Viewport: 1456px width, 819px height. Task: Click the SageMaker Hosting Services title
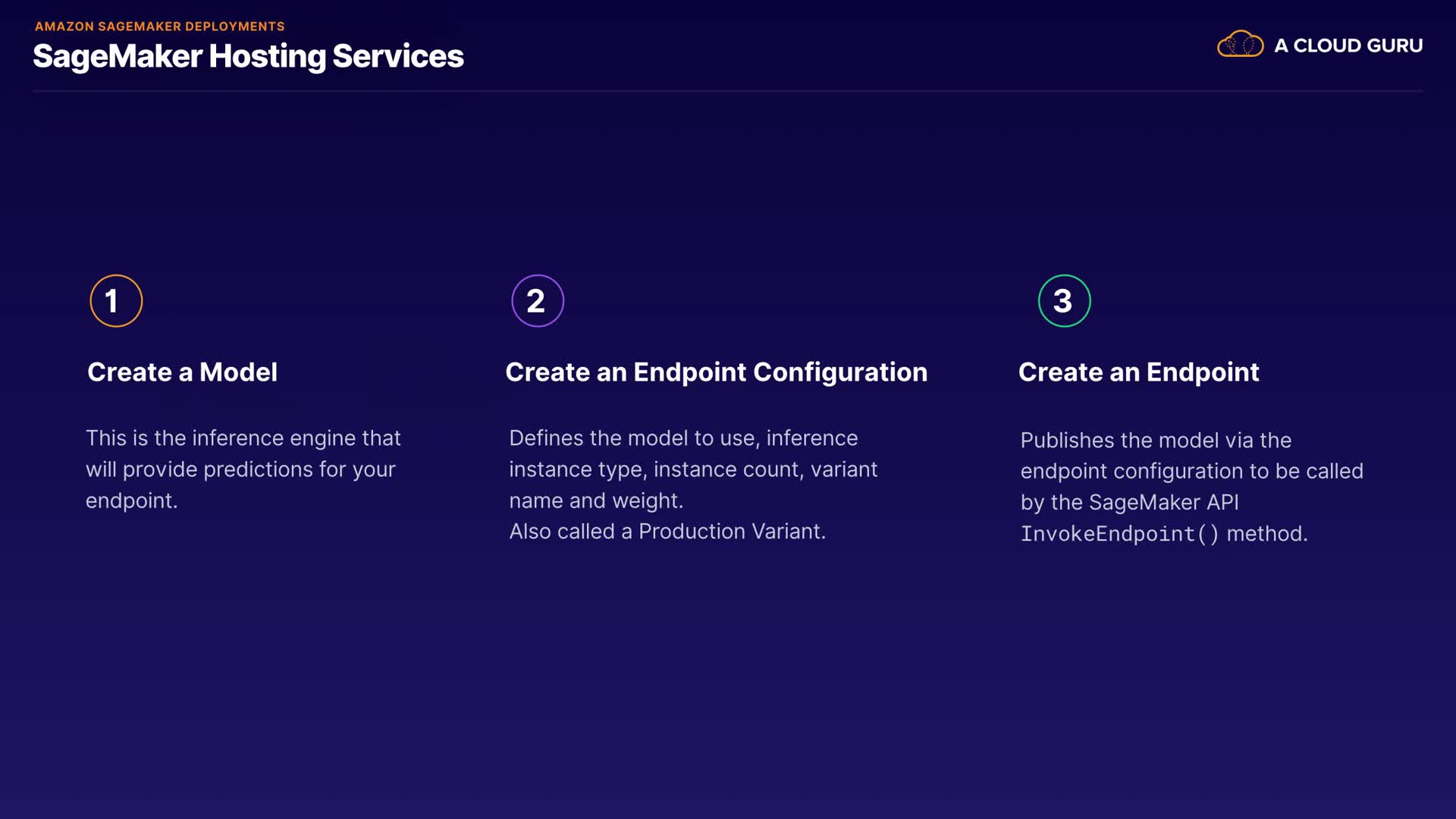[248, 56]
